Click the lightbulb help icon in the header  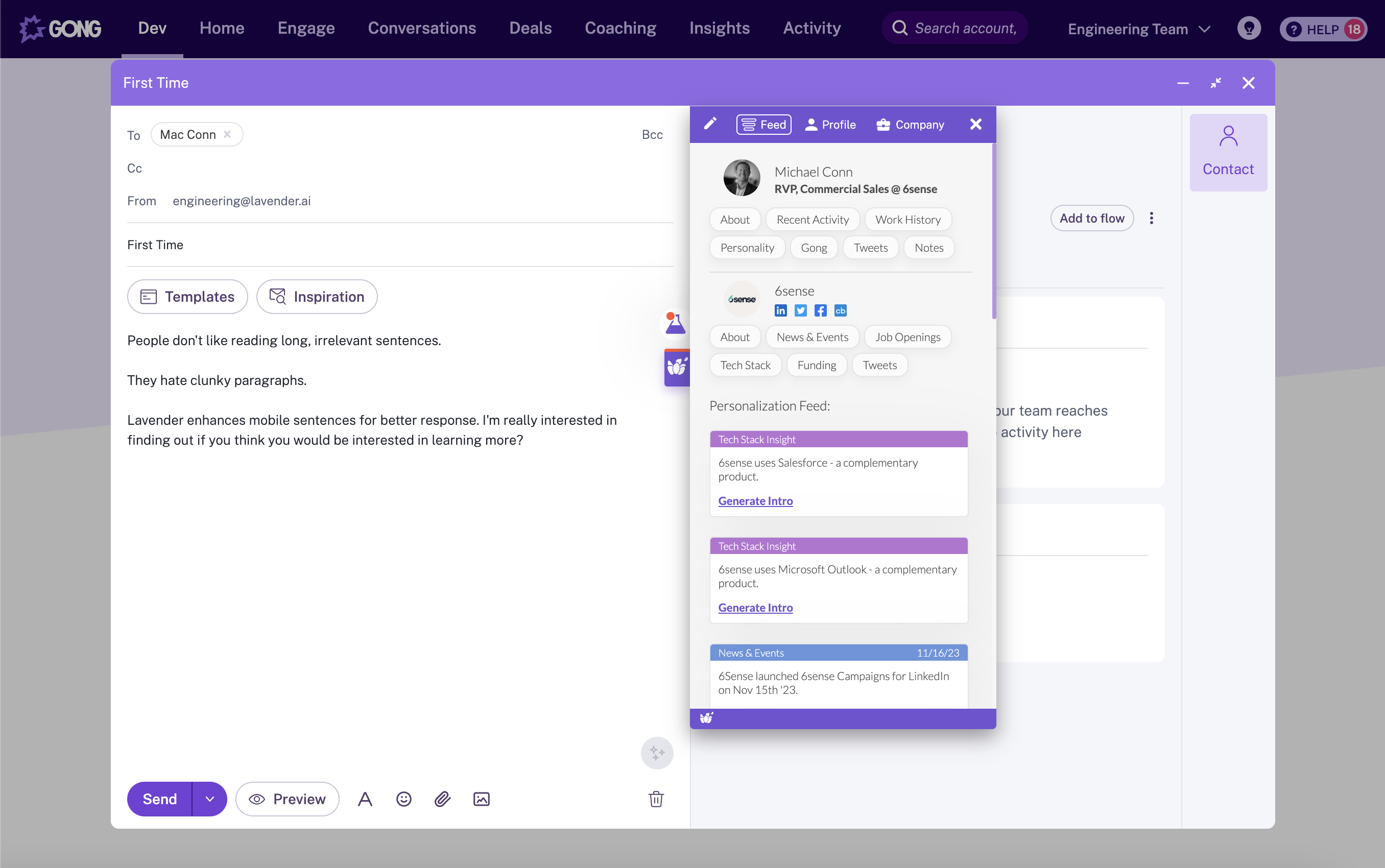(1250, 28)
